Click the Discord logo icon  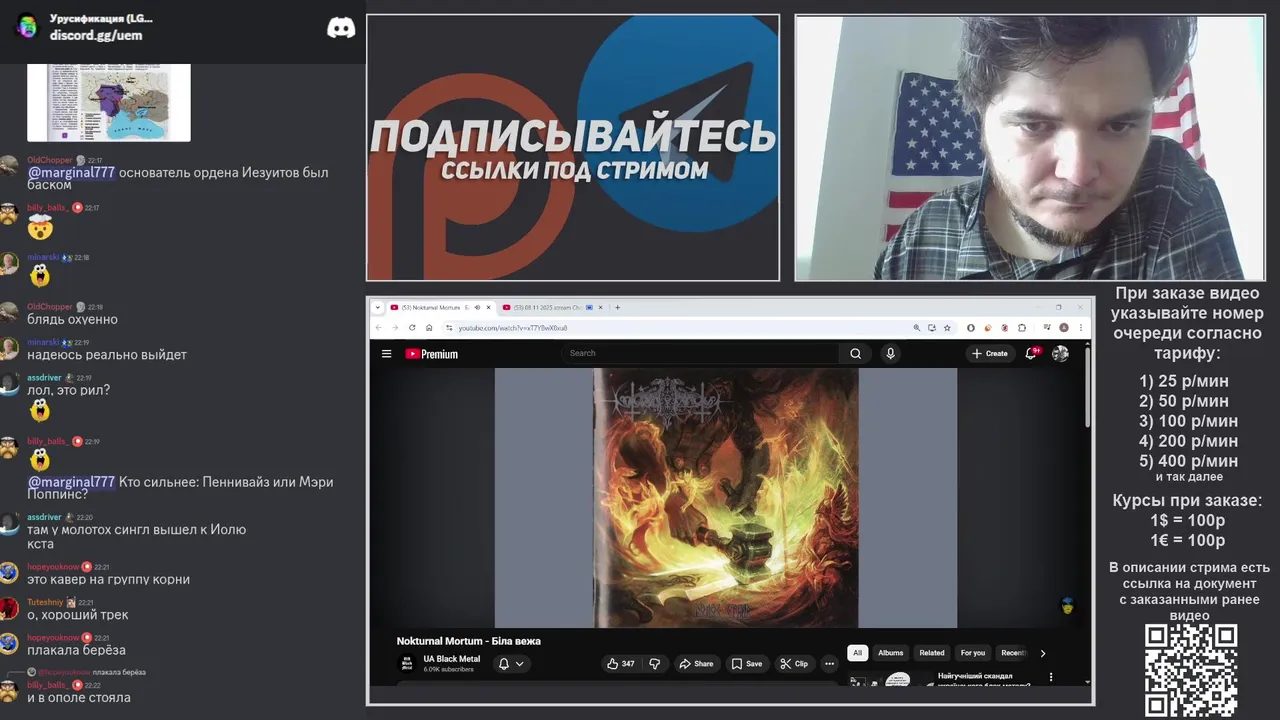tap(341, 28)
